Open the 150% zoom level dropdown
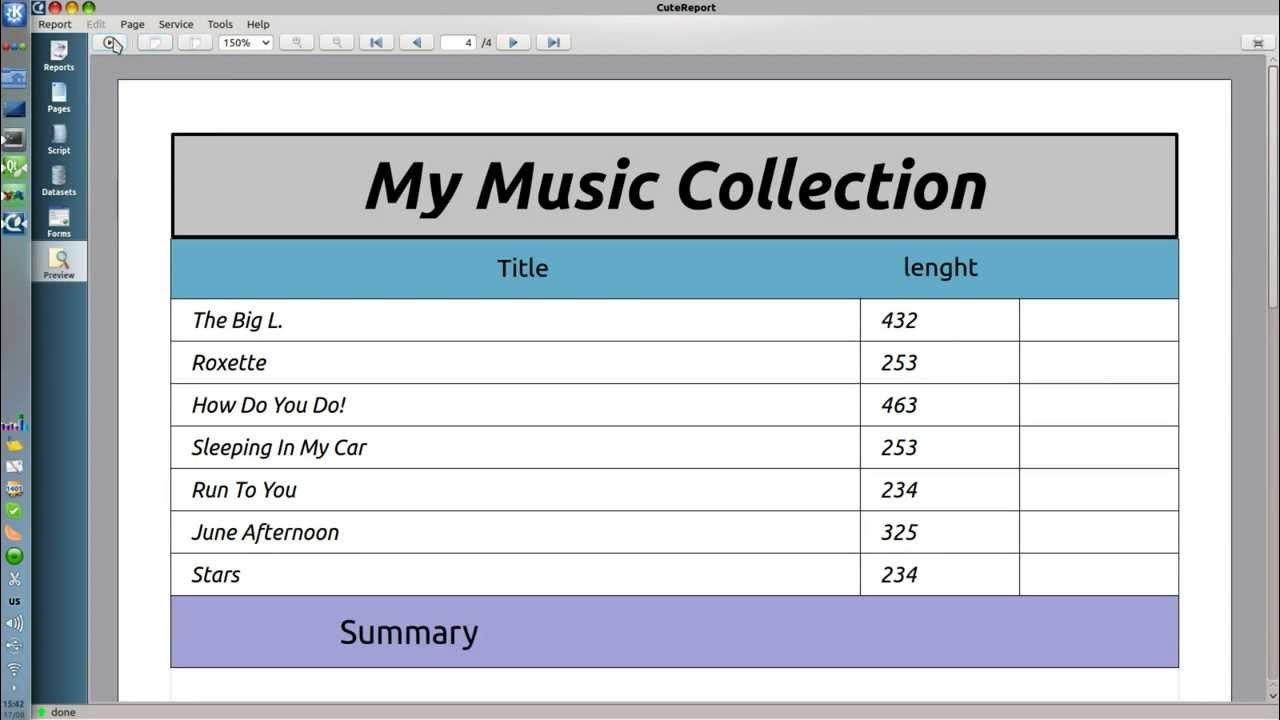 tap(246, 43)
